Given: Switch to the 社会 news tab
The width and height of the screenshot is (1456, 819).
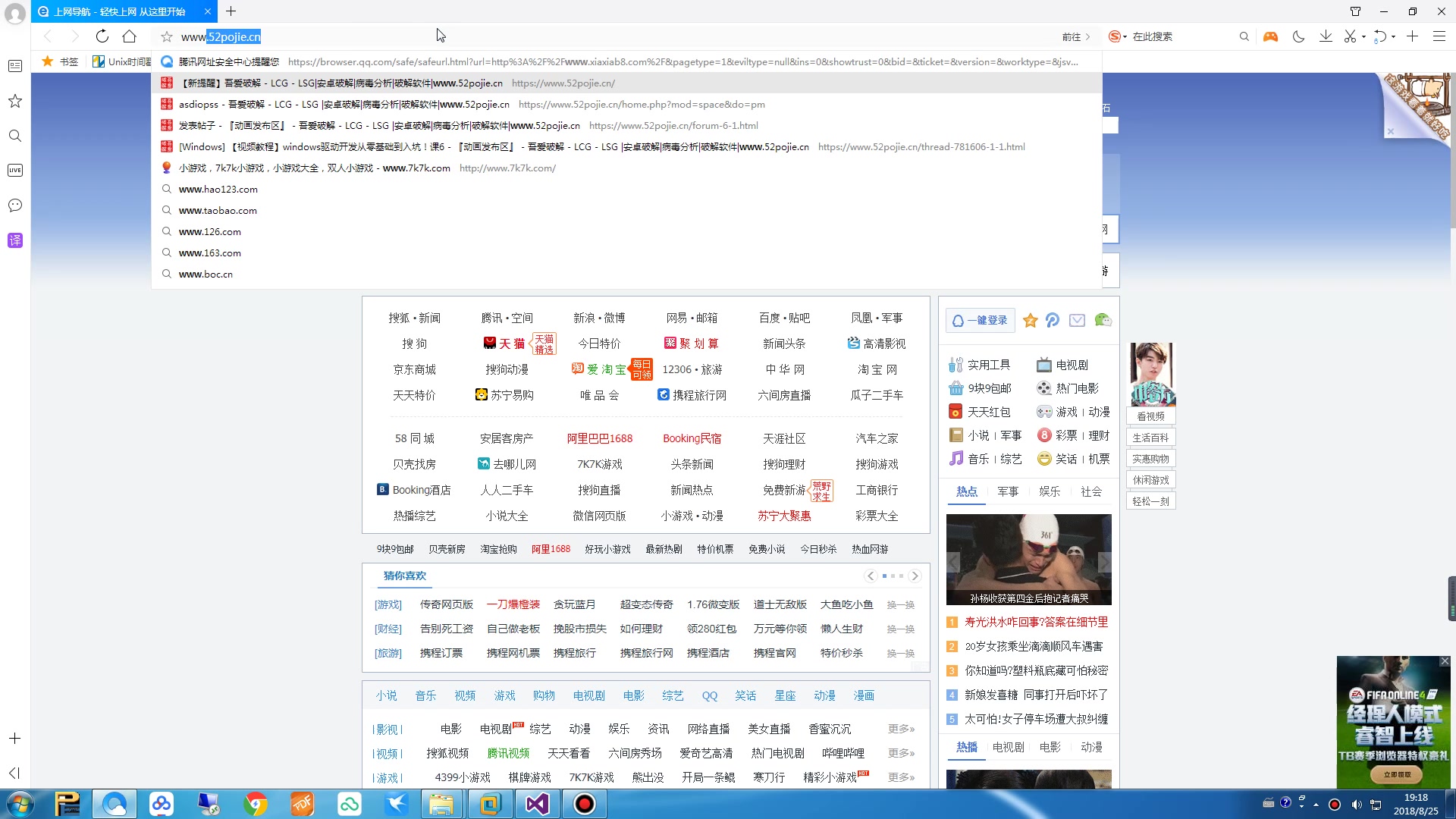Looking at the screenshot, I should 1091,491.
